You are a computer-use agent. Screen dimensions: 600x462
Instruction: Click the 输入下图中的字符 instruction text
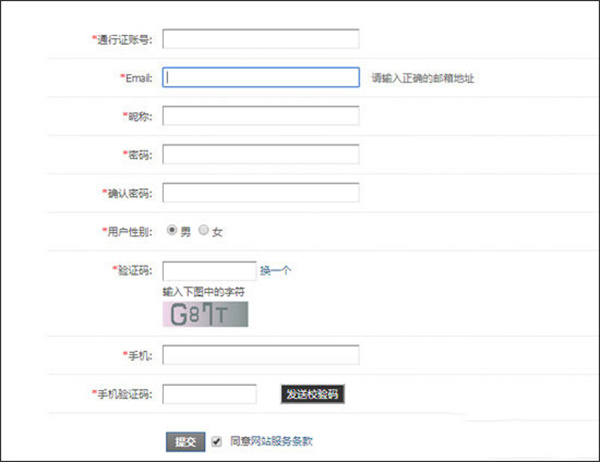point(204,292)
